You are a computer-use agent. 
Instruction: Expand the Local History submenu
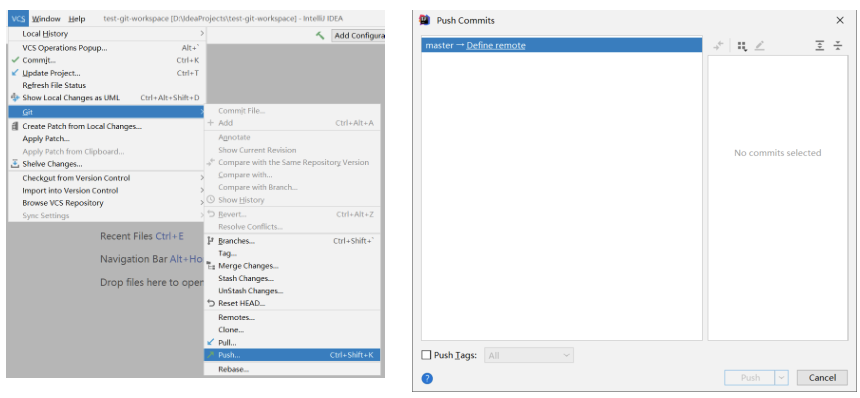tap(107, 34)
